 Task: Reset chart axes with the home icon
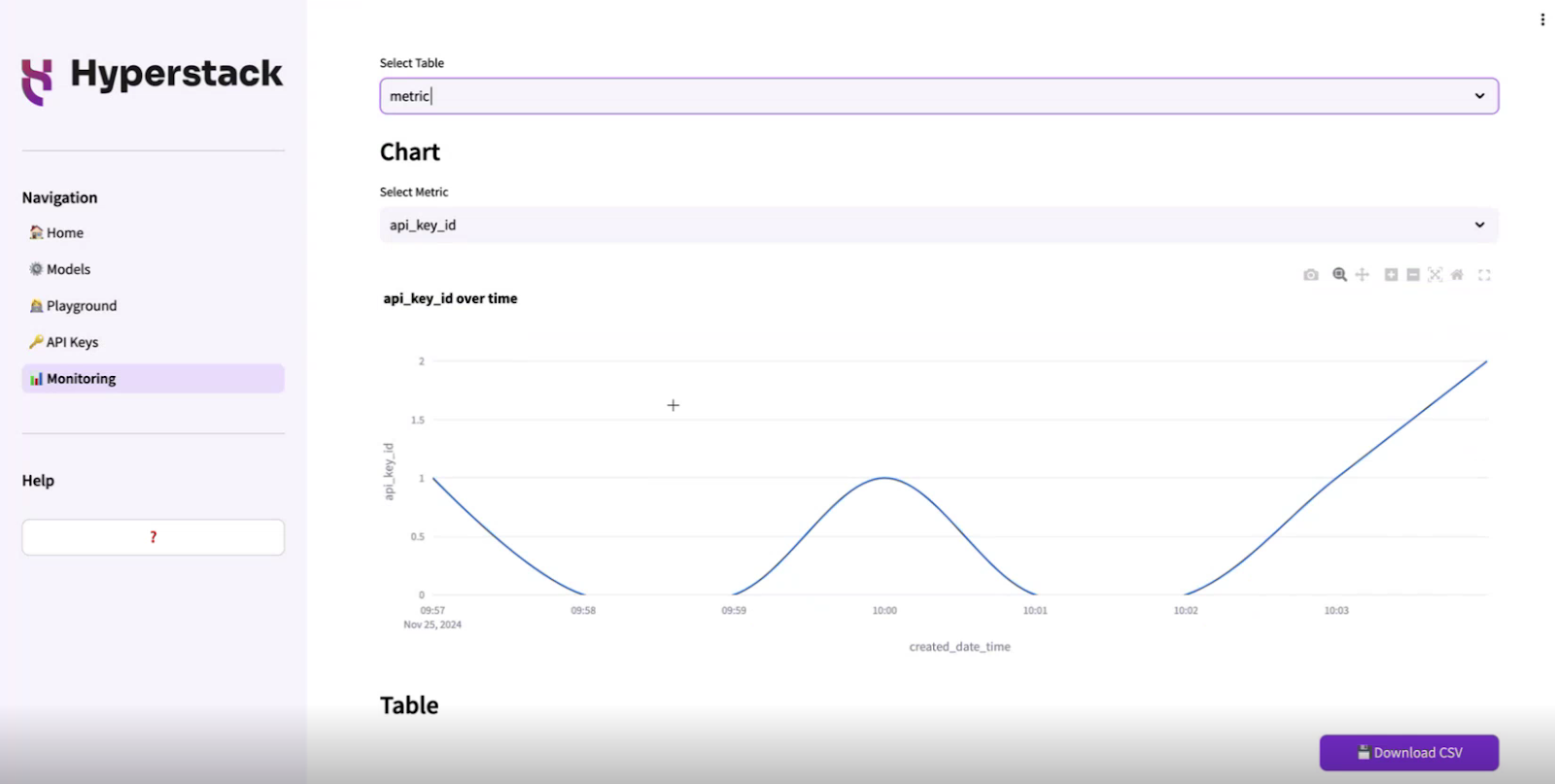pos(1456,275)
